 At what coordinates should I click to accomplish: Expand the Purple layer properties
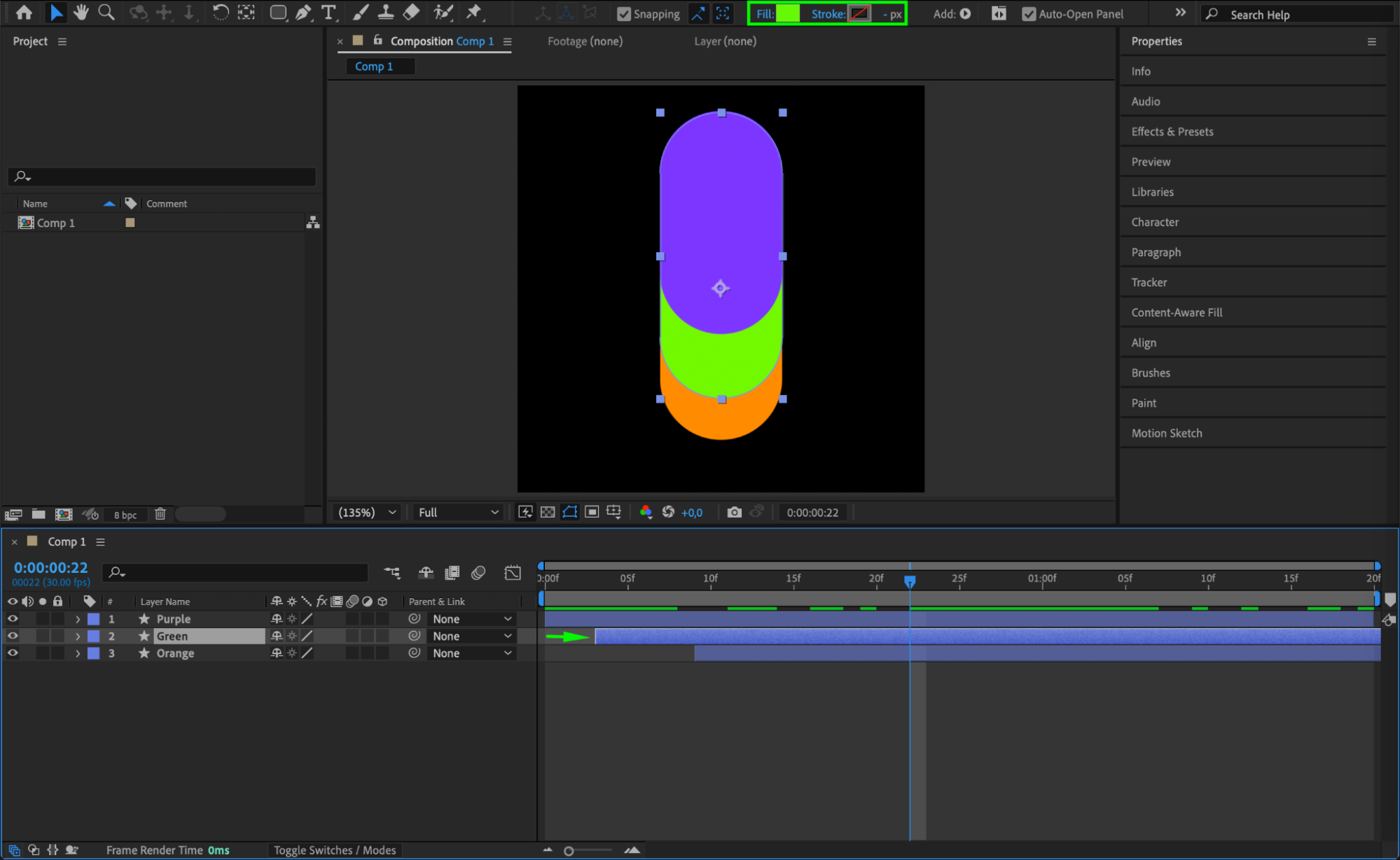coord(78,619)
